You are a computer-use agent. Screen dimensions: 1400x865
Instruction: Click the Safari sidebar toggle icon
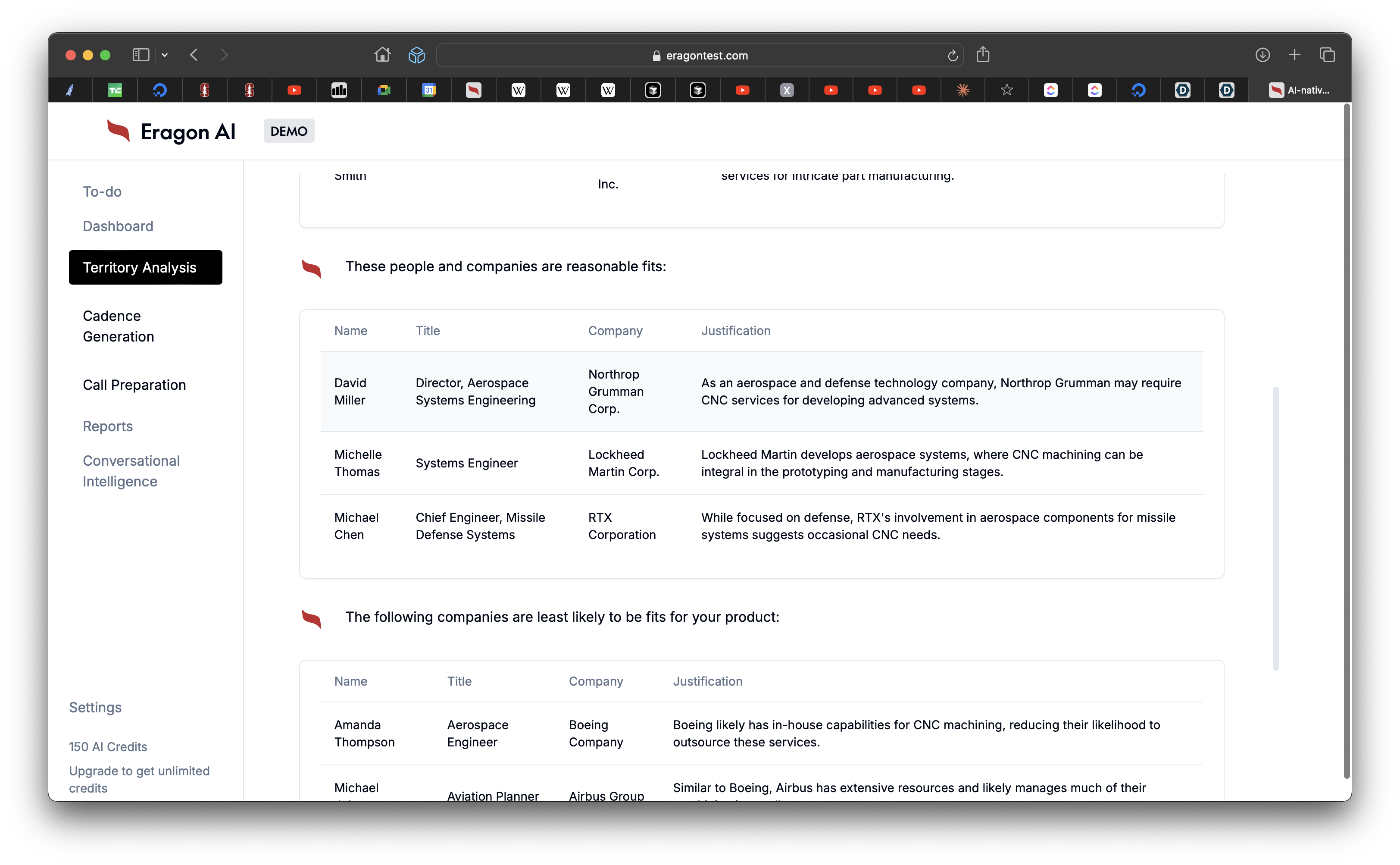point(141,55)
